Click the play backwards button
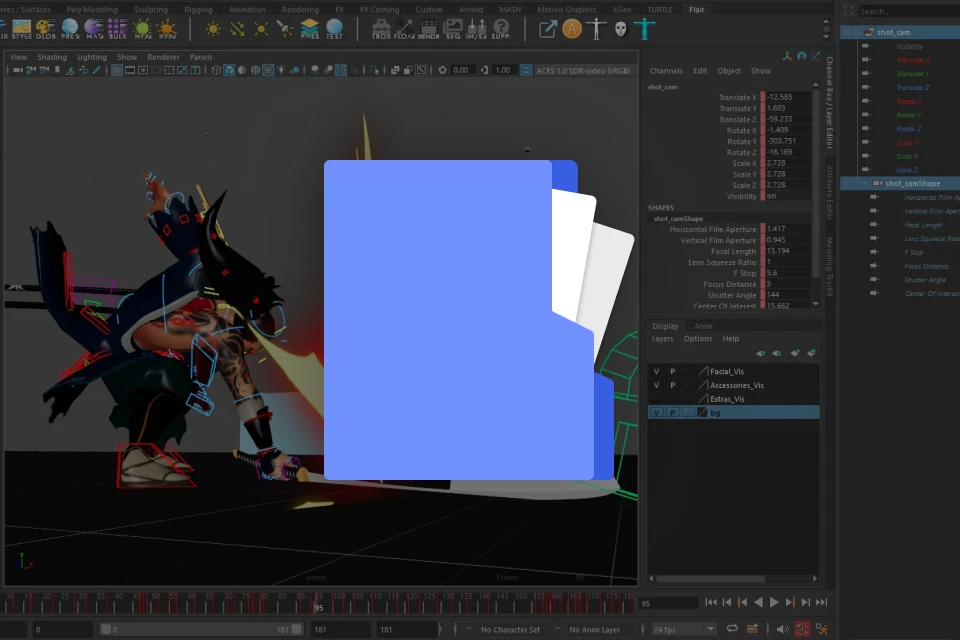 point(758,602)
